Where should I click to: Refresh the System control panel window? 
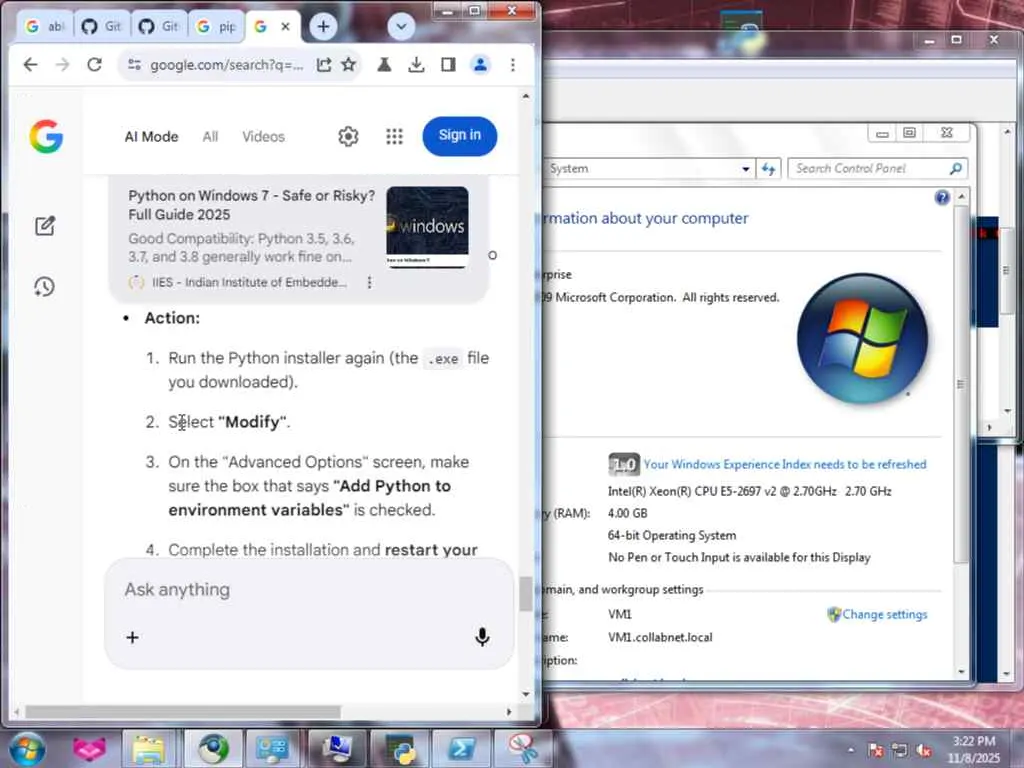click(769, 168)
